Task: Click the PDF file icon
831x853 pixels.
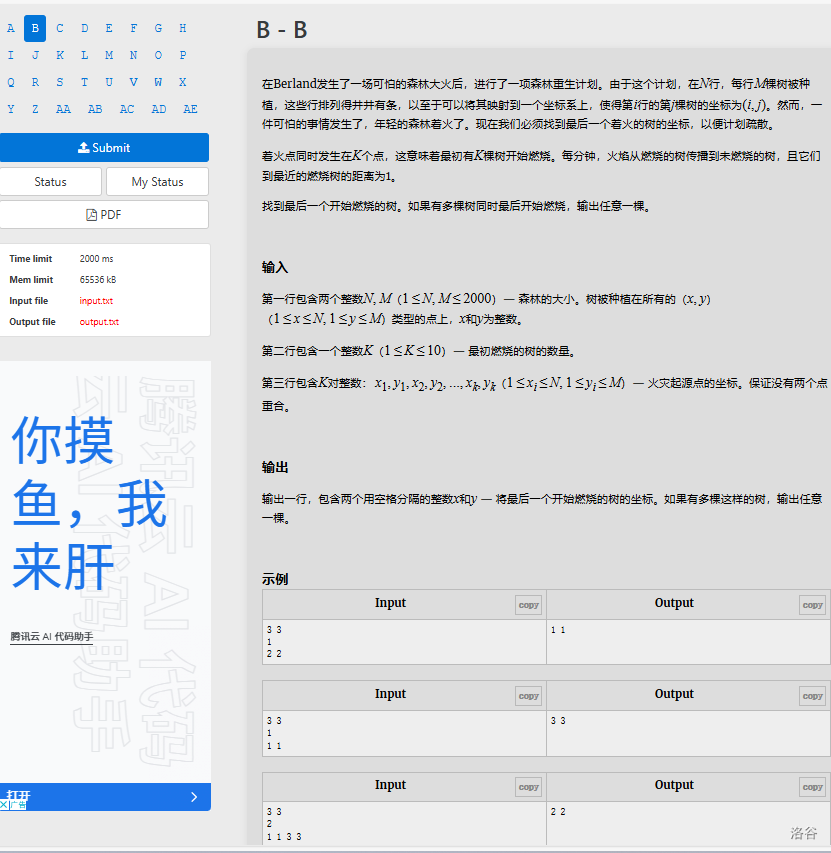Action: pyautogui.click(x=91, y=215)
